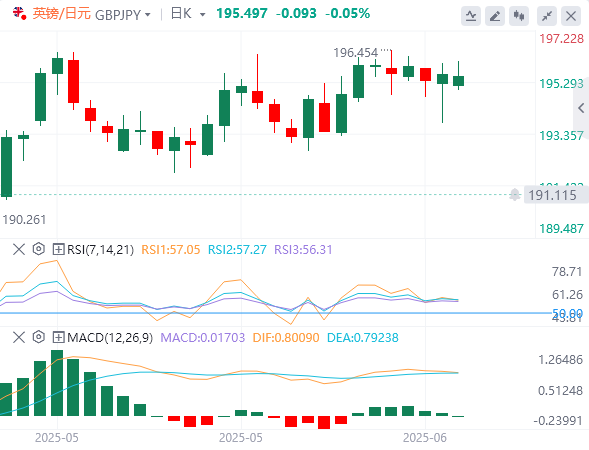This screenshot has width=589, height=450.
Task: Remove the MACD indicator panel
Action: pyautogui.click(x=19, y=337)
